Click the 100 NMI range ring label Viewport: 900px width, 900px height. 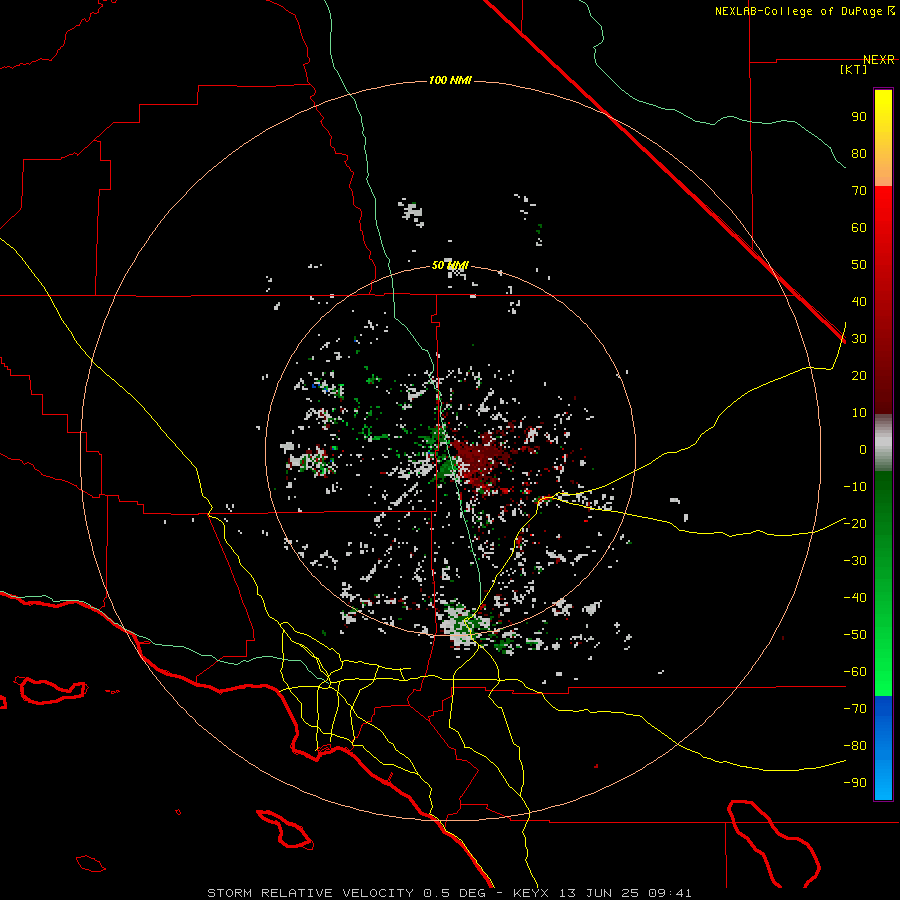click(450, 80)
